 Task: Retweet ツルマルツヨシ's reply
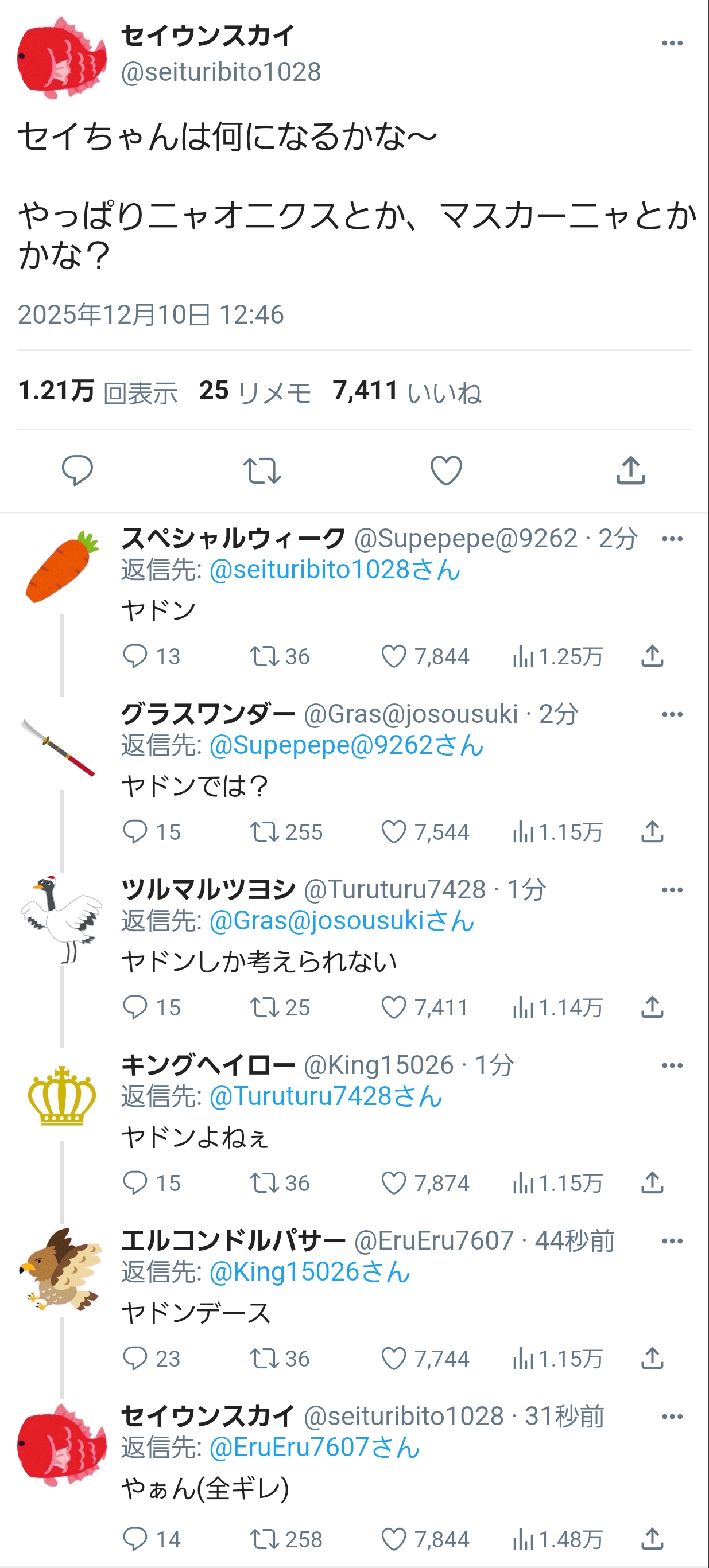(x=263, y=1007)
